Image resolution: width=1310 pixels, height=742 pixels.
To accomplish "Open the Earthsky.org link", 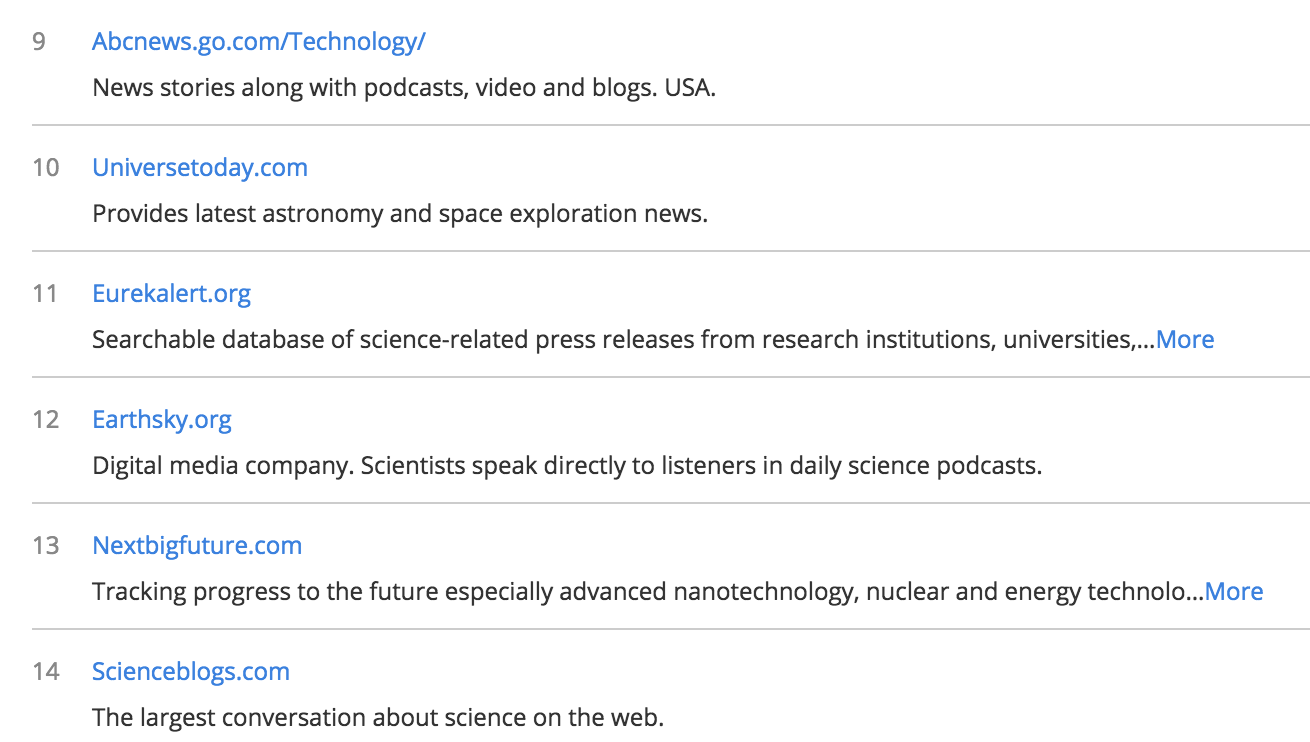I will click(x=161, y=419).
